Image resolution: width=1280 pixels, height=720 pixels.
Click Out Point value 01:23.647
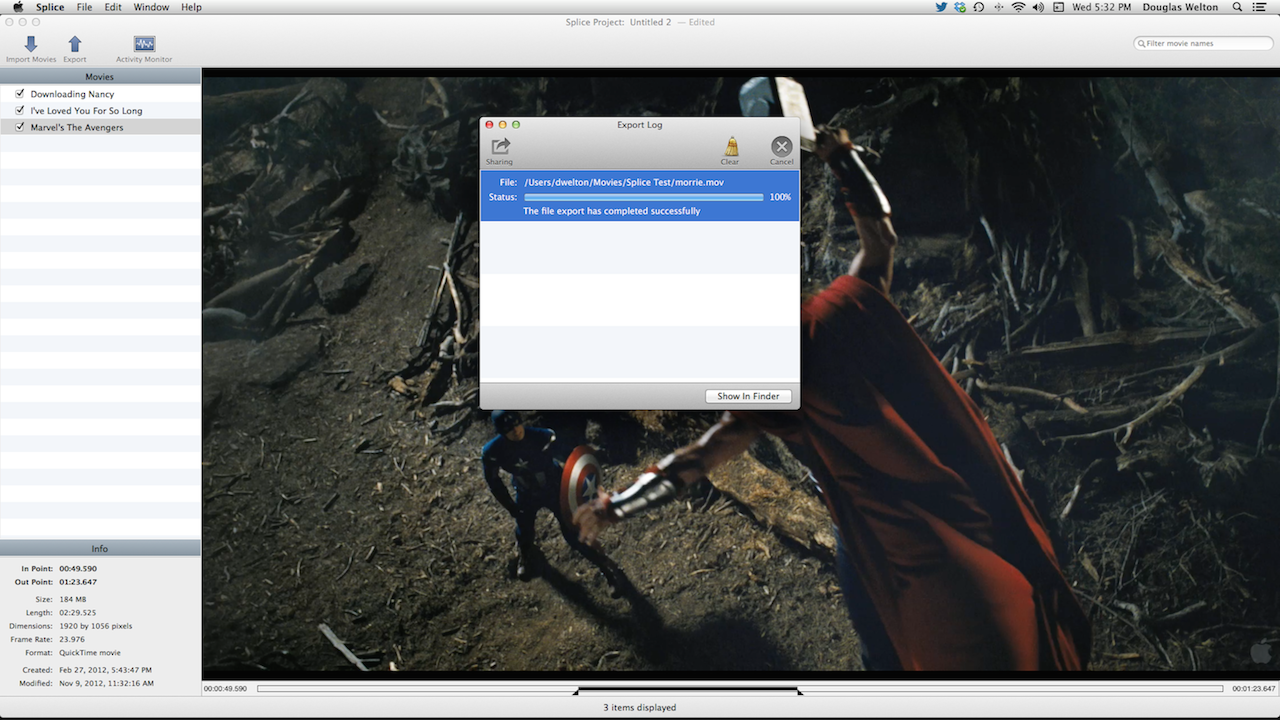click(x=78, y=581)
